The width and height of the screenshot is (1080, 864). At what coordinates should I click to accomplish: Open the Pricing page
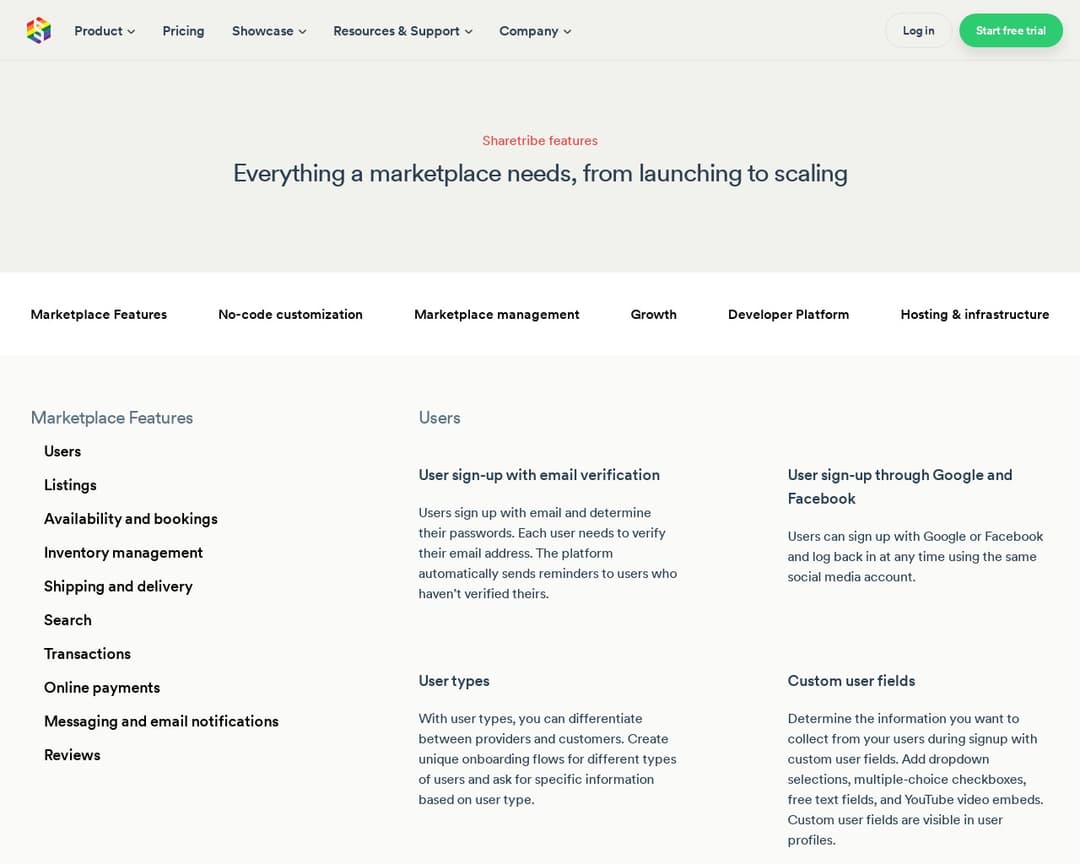click(183, 31)
